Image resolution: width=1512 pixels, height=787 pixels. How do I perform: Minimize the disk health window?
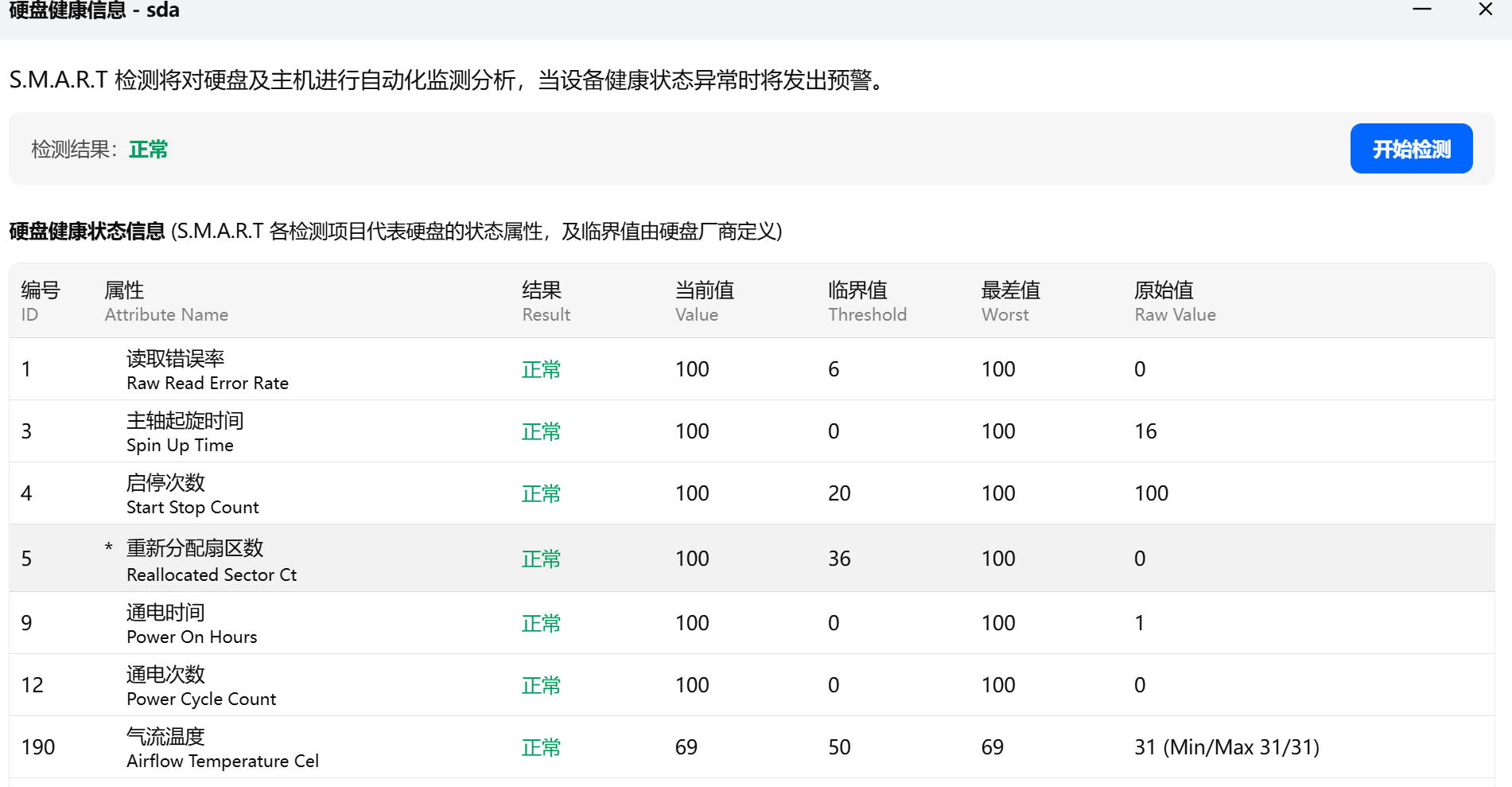pyautogui.click(x=1421, y=10)
